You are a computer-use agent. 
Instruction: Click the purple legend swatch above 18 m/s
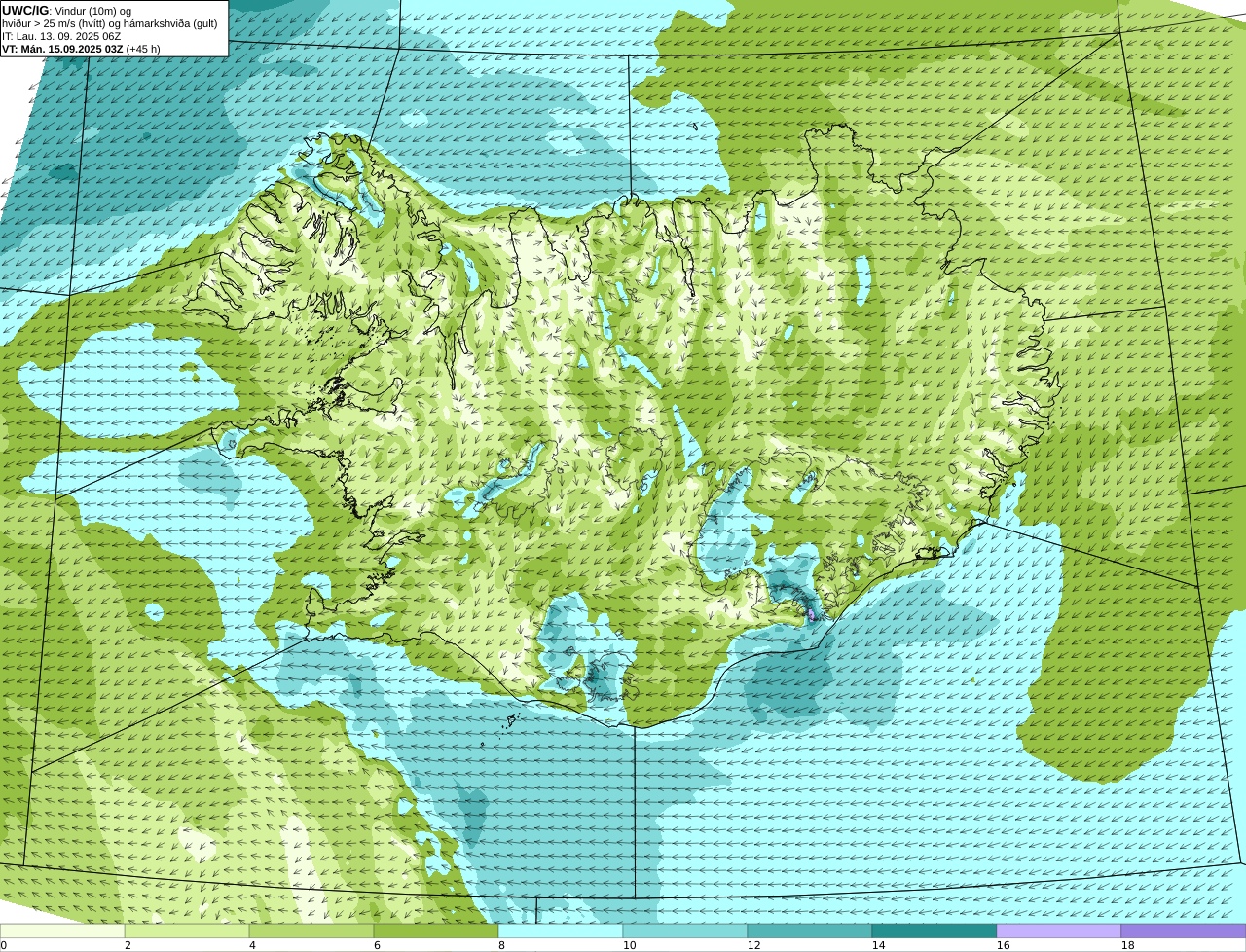pos(1184,932)
